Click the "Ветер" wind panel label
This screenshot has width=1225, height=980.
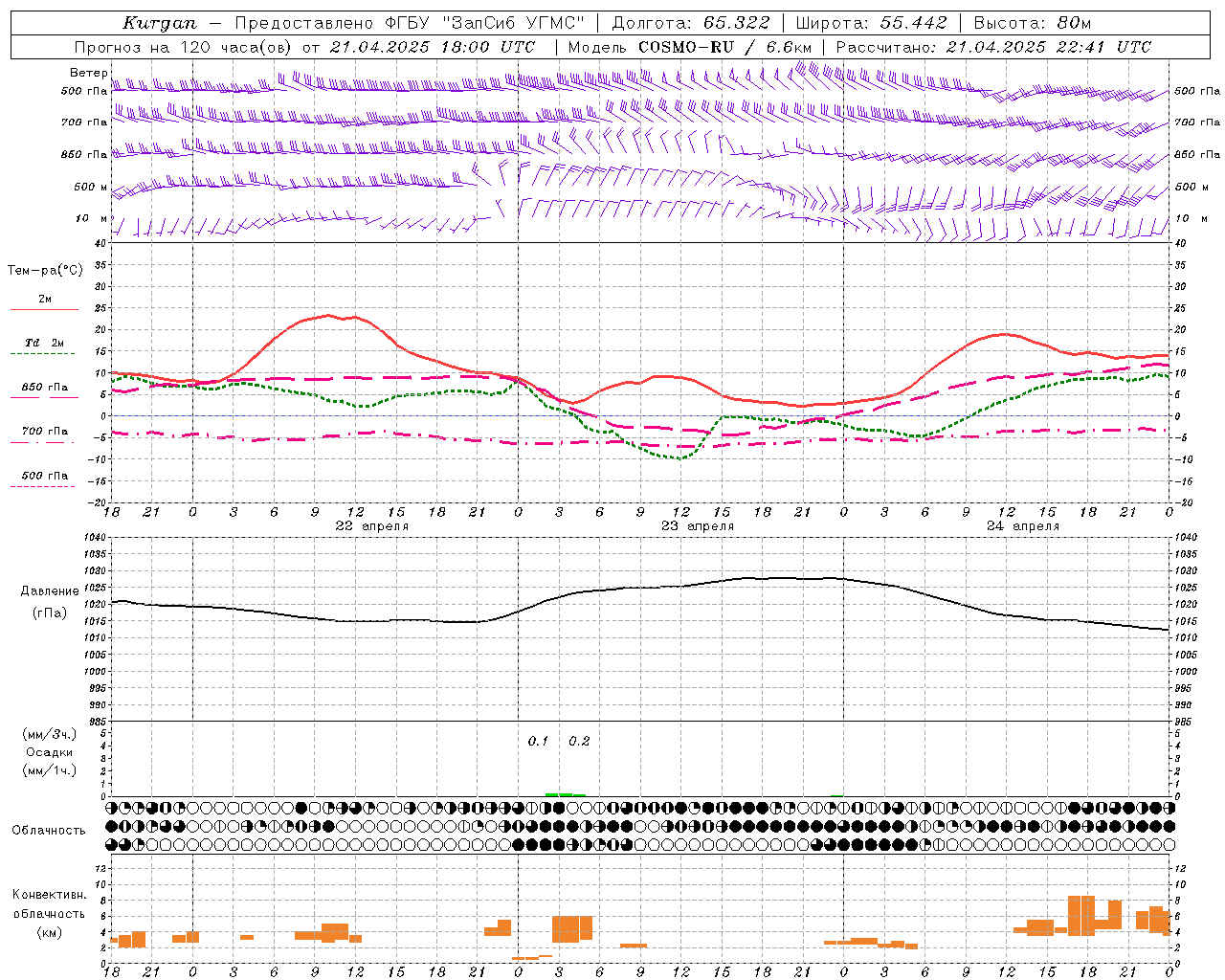pos(89,73)
